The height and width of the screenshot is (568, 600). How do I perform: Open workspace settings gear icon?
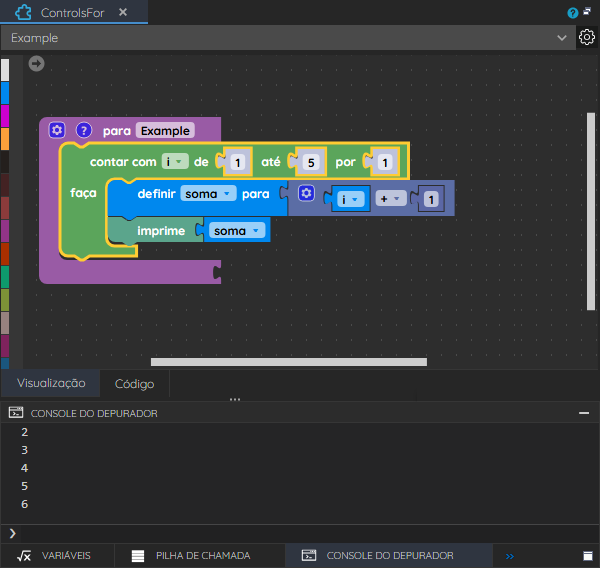587,37
